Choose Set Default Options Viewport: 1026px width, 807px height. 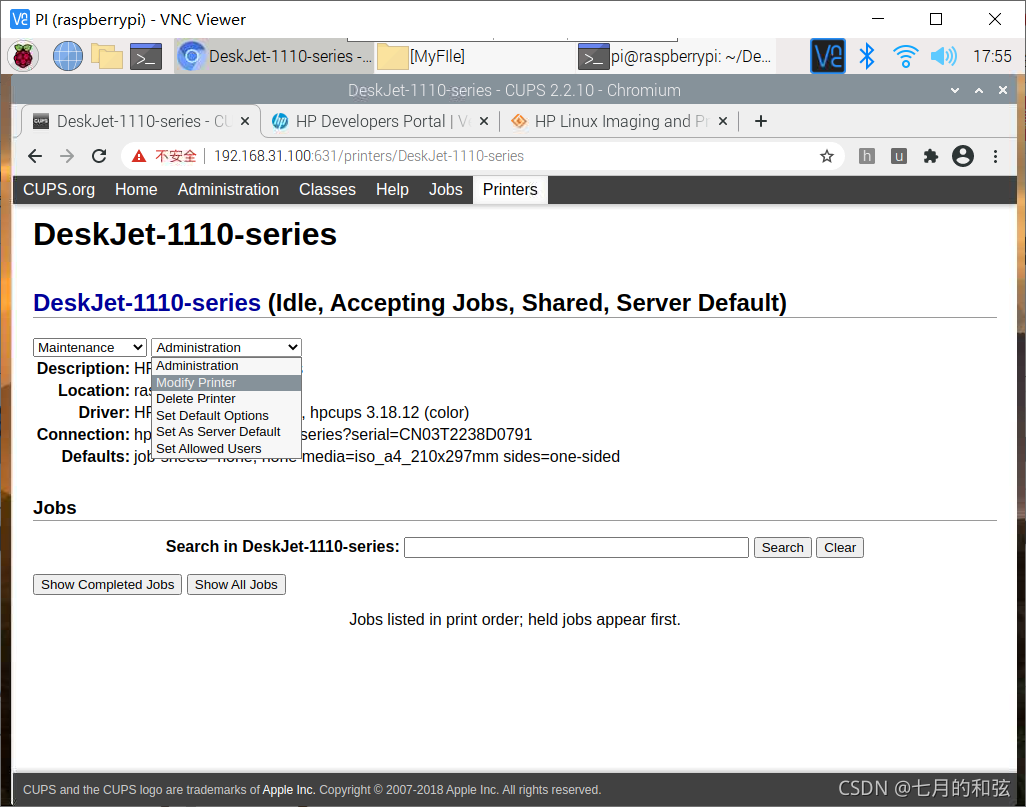tap(226, 416)
